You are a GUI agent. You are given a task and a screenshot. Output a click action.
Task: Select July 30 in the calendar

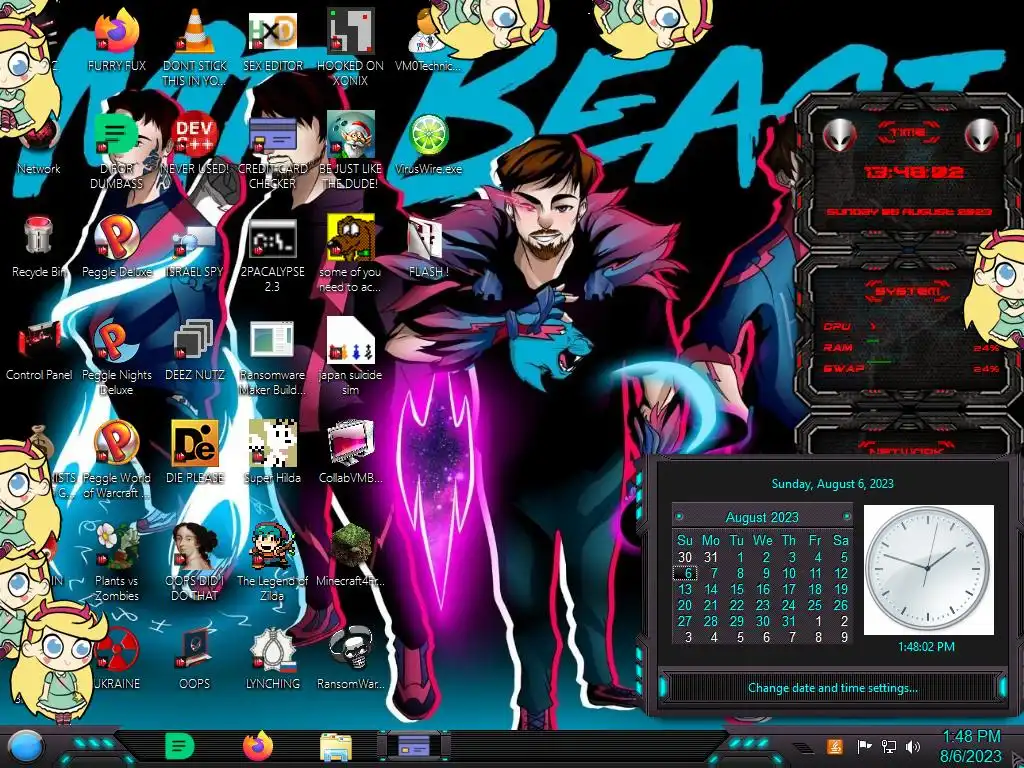[x=684, y=557]
